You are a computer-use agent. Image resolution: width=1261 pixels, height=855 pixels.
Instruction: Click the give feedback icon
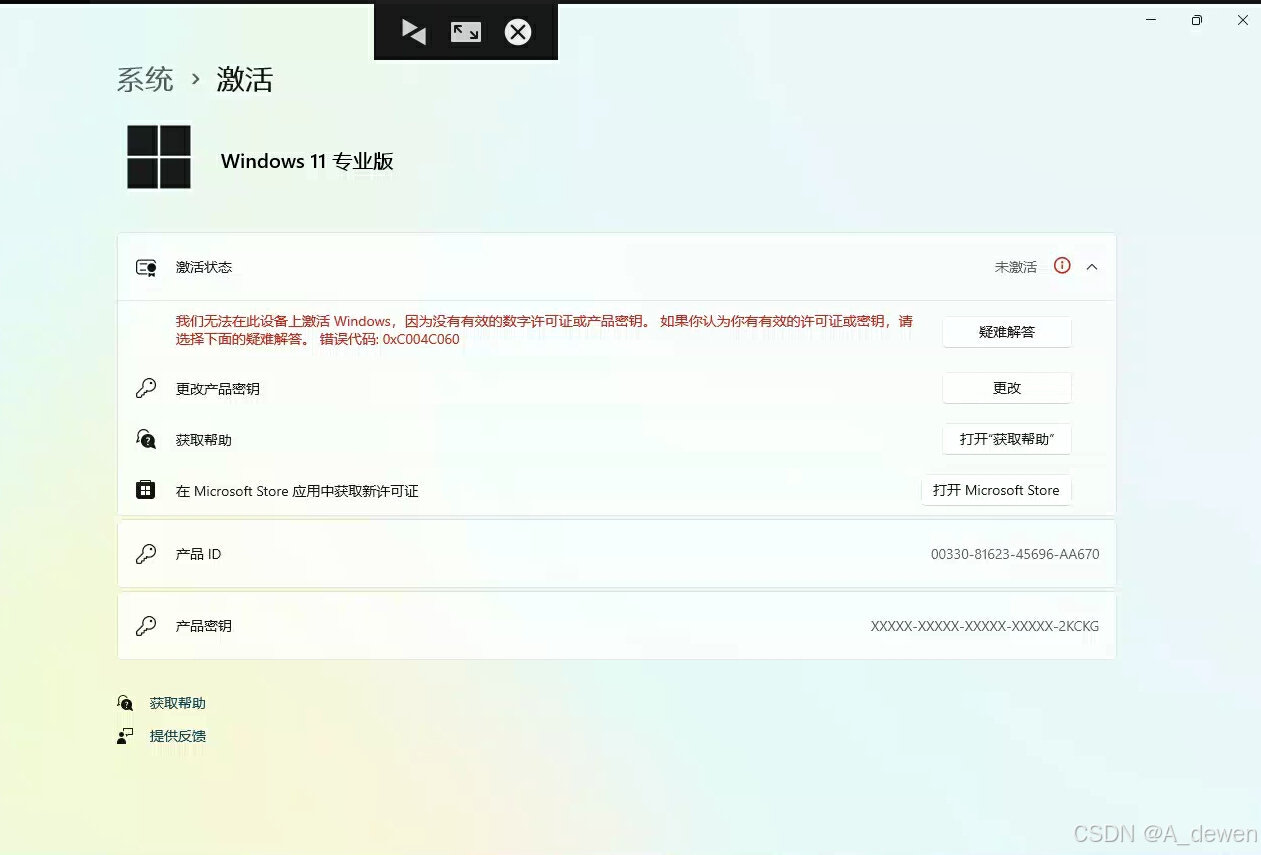point(125,736)
